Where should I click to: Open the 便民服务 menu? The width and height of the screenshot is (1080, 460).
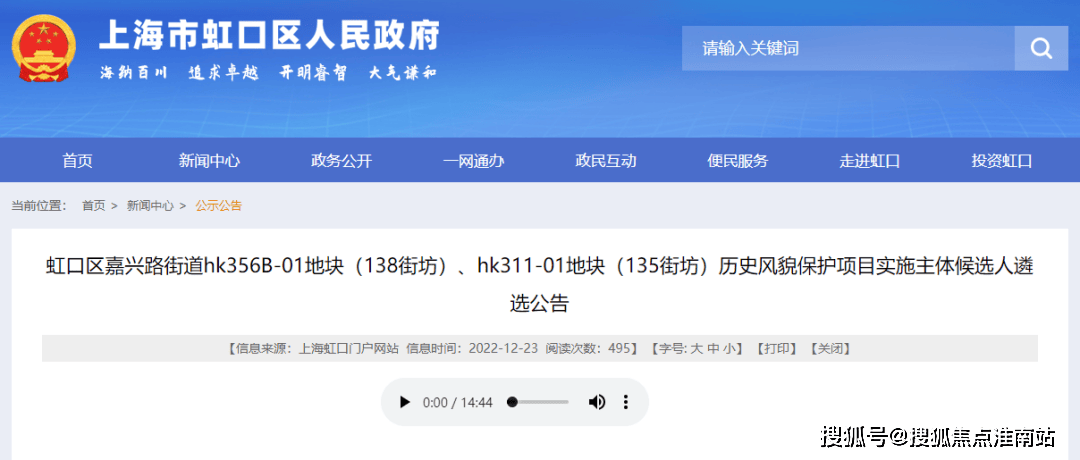tap(737, 161)
